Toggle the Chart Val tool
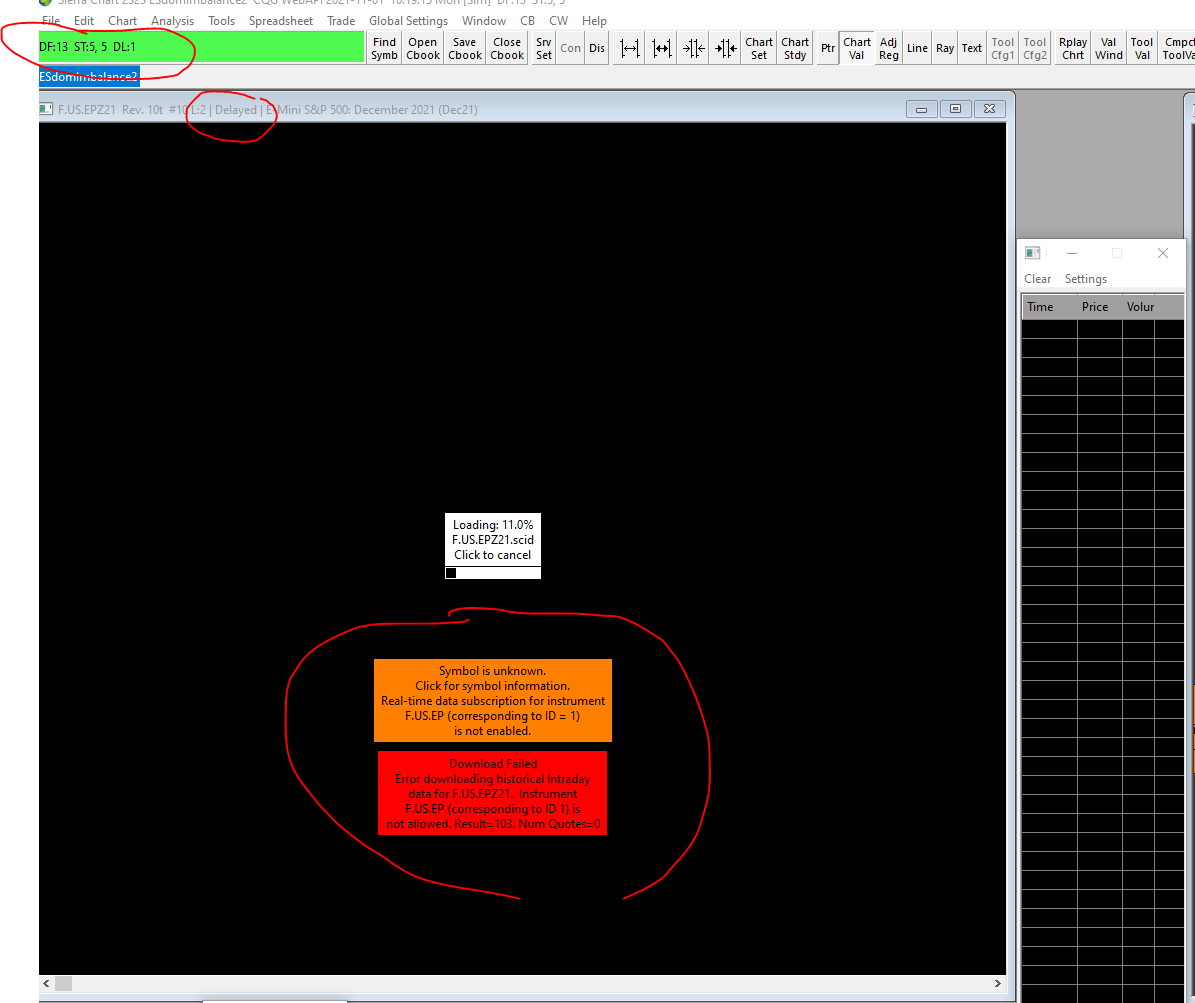 coord(857,48)
